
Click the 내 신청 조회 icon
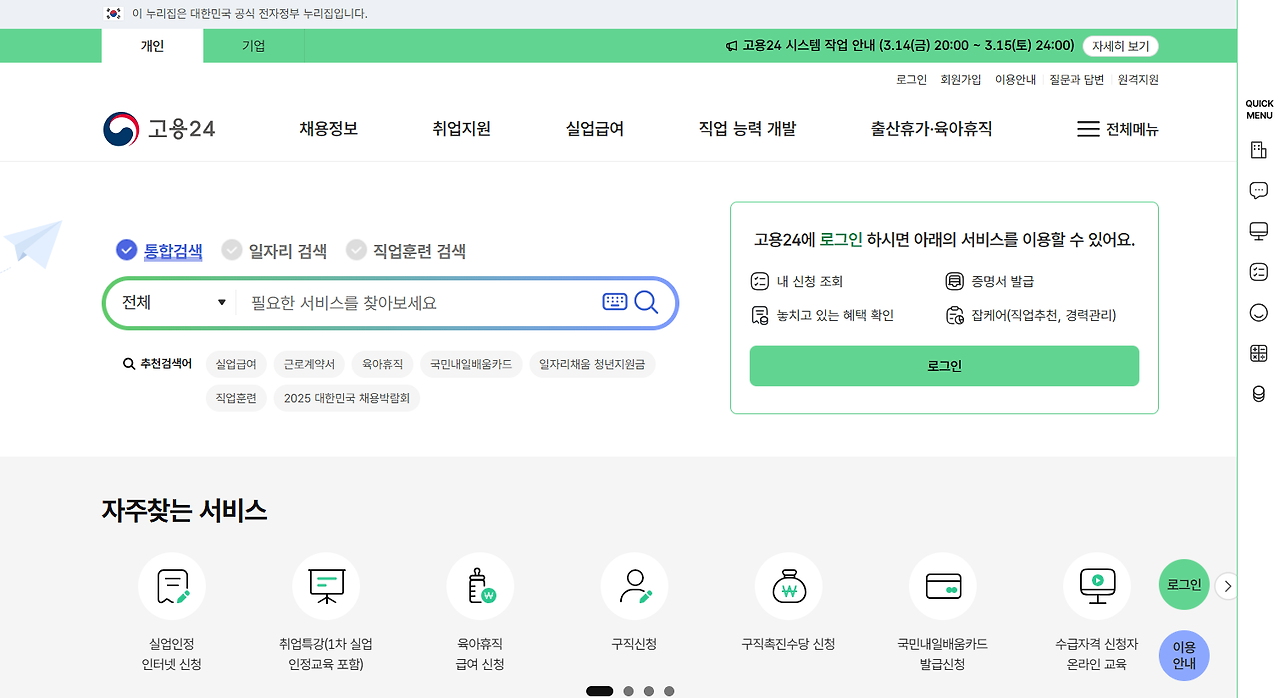coord(759,282)
